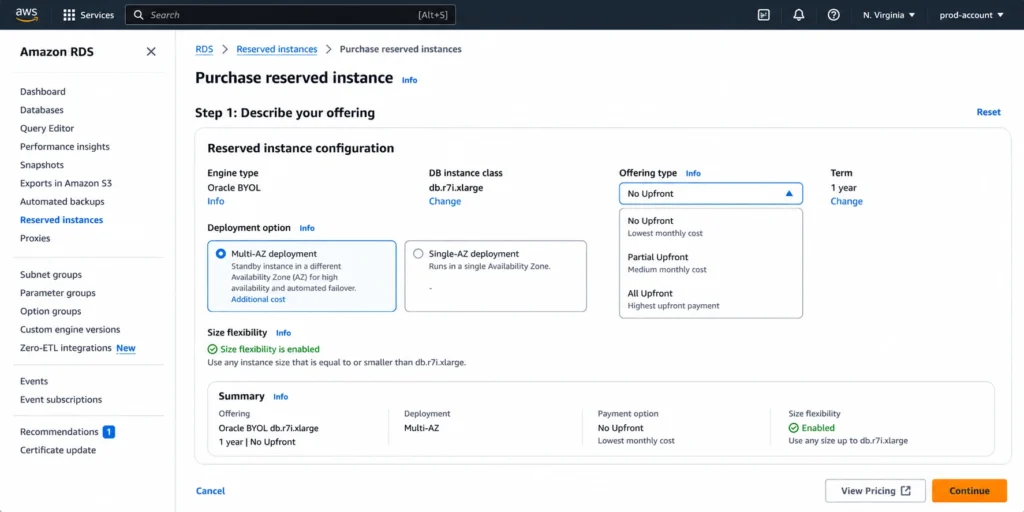Click Info next to Deployment option
Viewport: 1024px width, 512px height.
(x=307, y=228)
